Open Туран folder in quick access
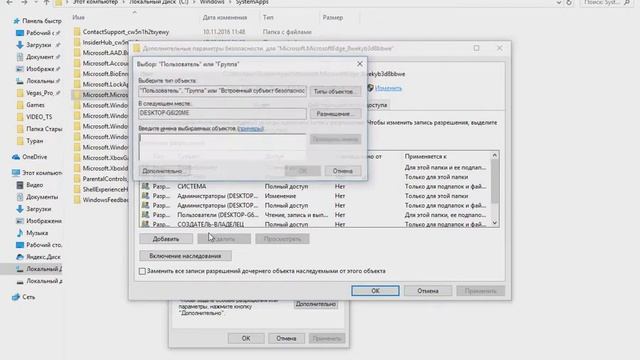640x360 pixels. pyautogui.click(x=35, y=141)
